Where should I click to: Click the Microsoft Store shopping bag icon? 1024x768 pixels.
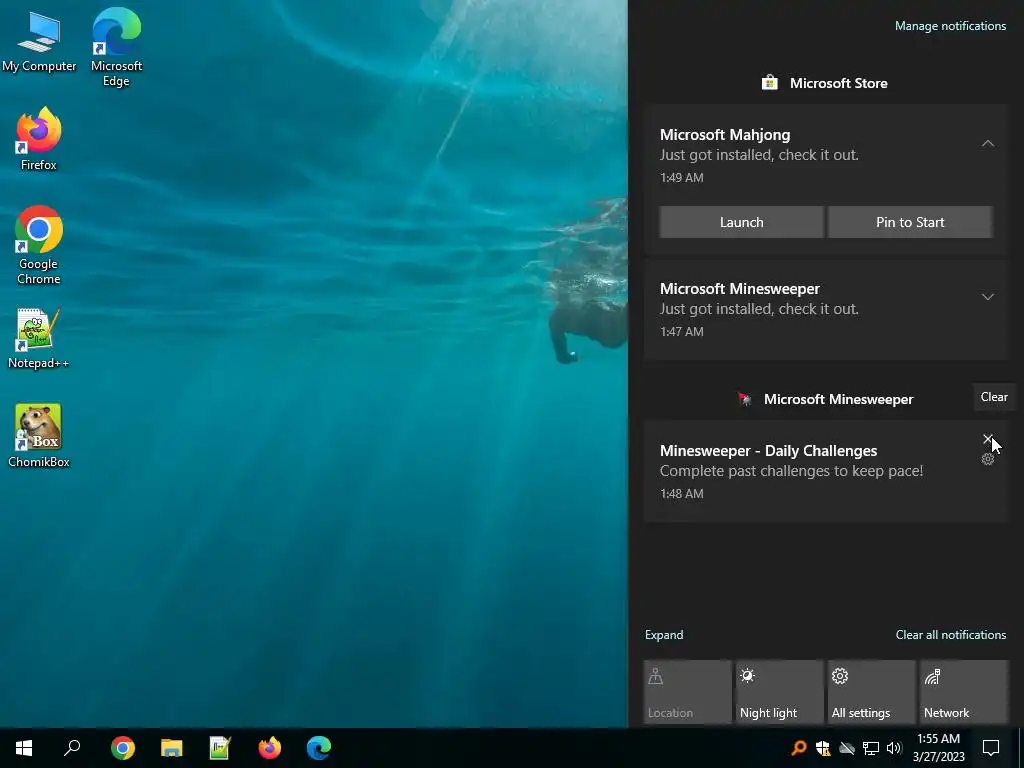769,83
